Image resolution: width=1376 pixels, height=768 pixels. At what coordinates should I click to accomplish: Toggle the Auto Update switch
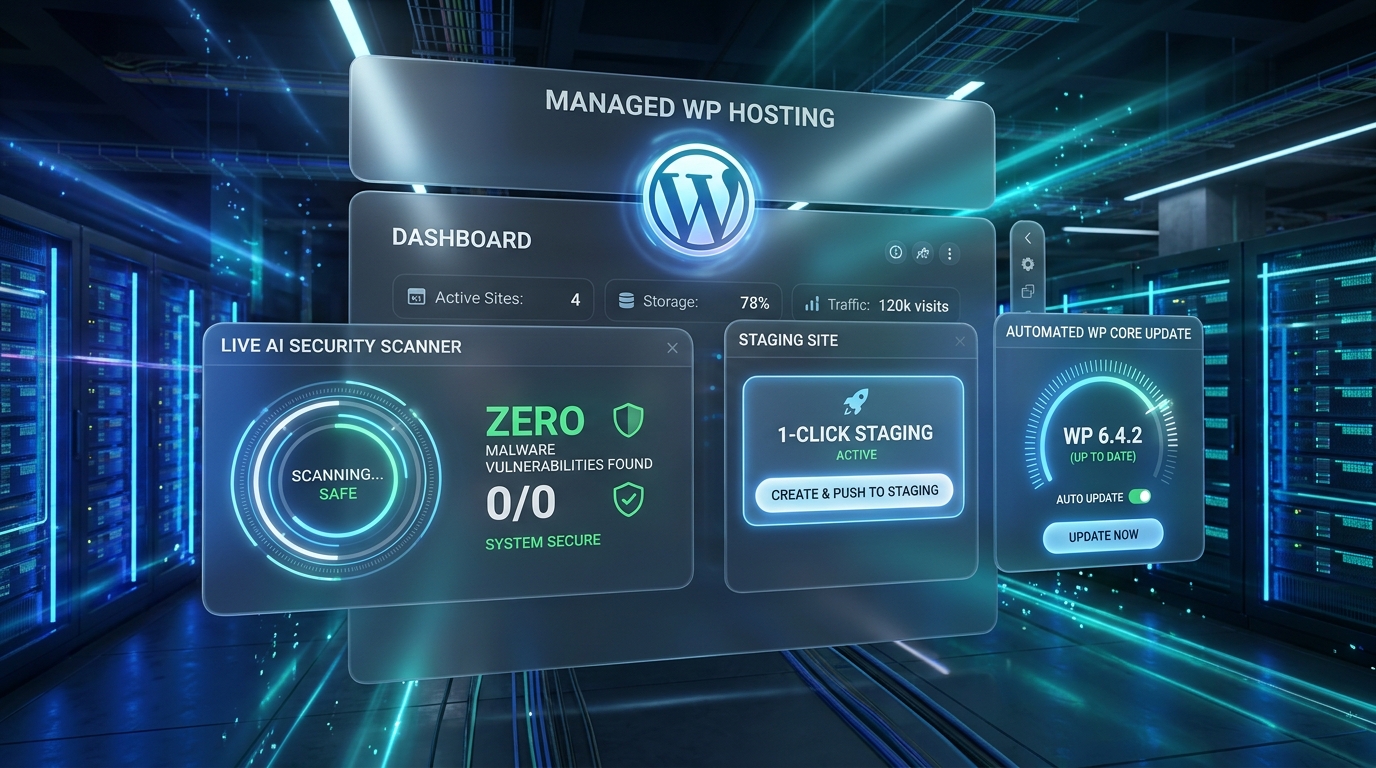click(x=1139, y=497)
